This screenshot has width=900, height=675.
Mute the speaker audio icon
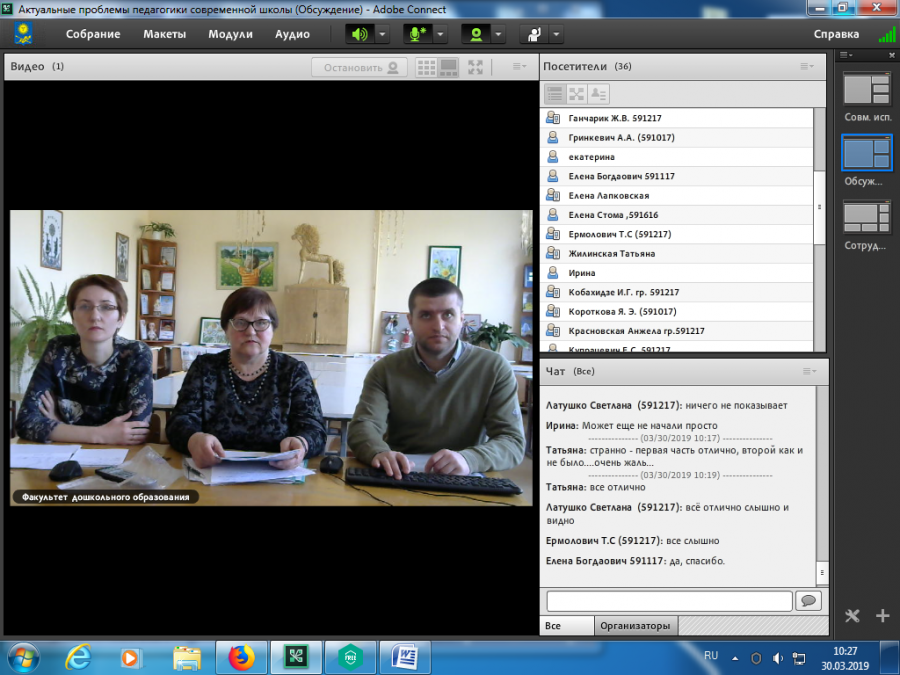(x=360, y=34)
